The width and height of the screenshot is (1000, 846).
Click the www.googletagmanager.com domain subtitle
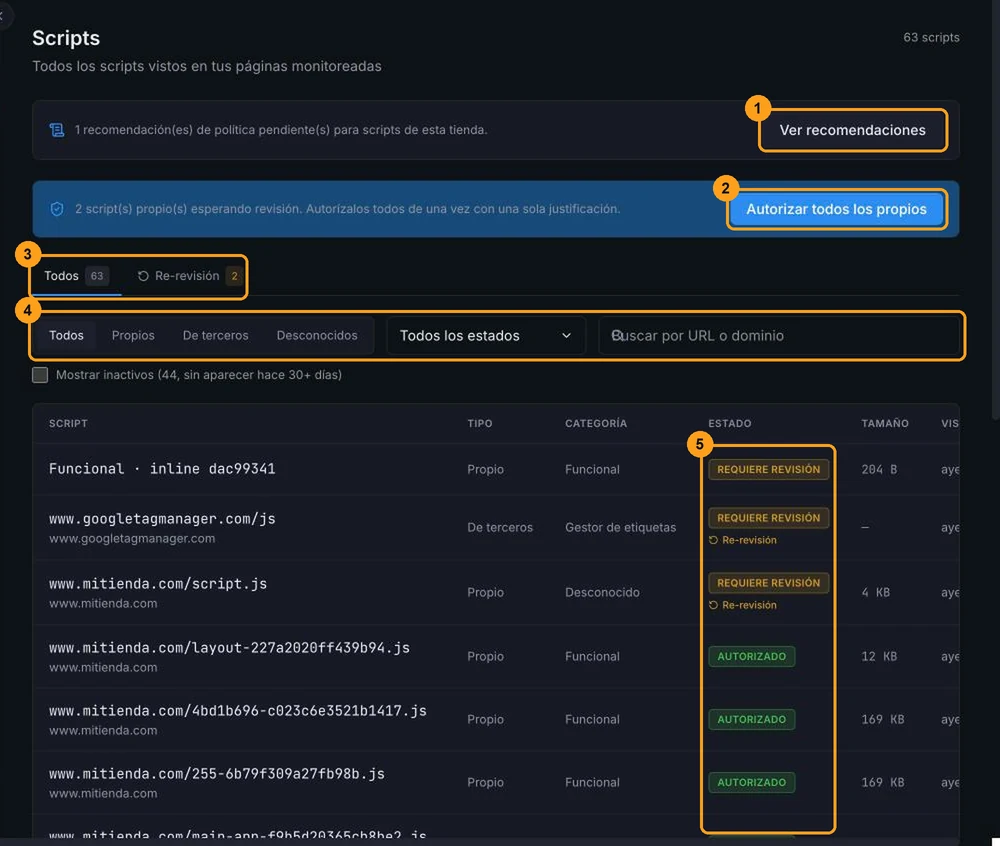(x=132, y=538)
